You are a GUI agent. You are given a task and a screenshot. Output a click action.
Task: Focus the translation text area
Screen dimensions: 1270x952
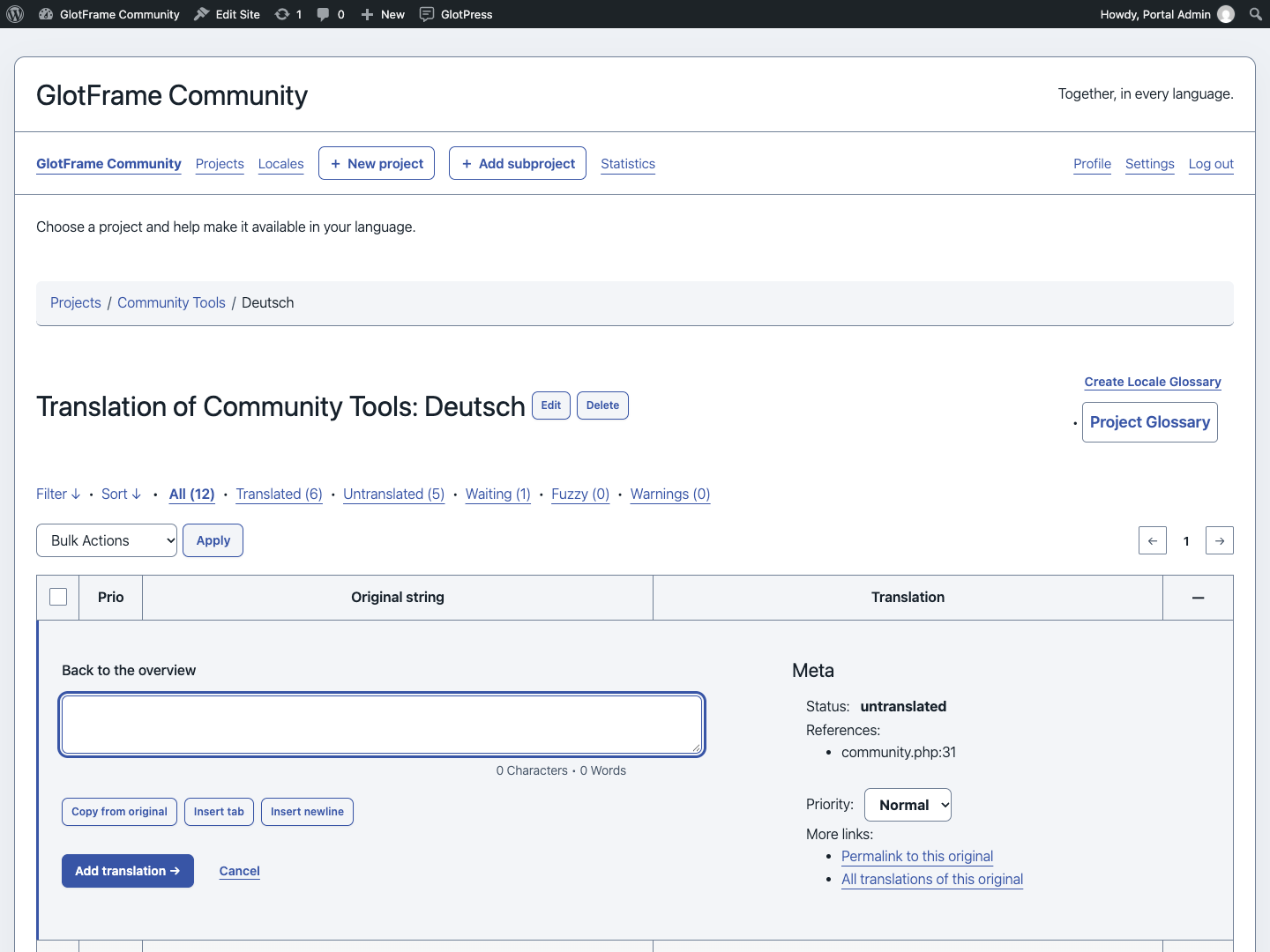[382, 725]
